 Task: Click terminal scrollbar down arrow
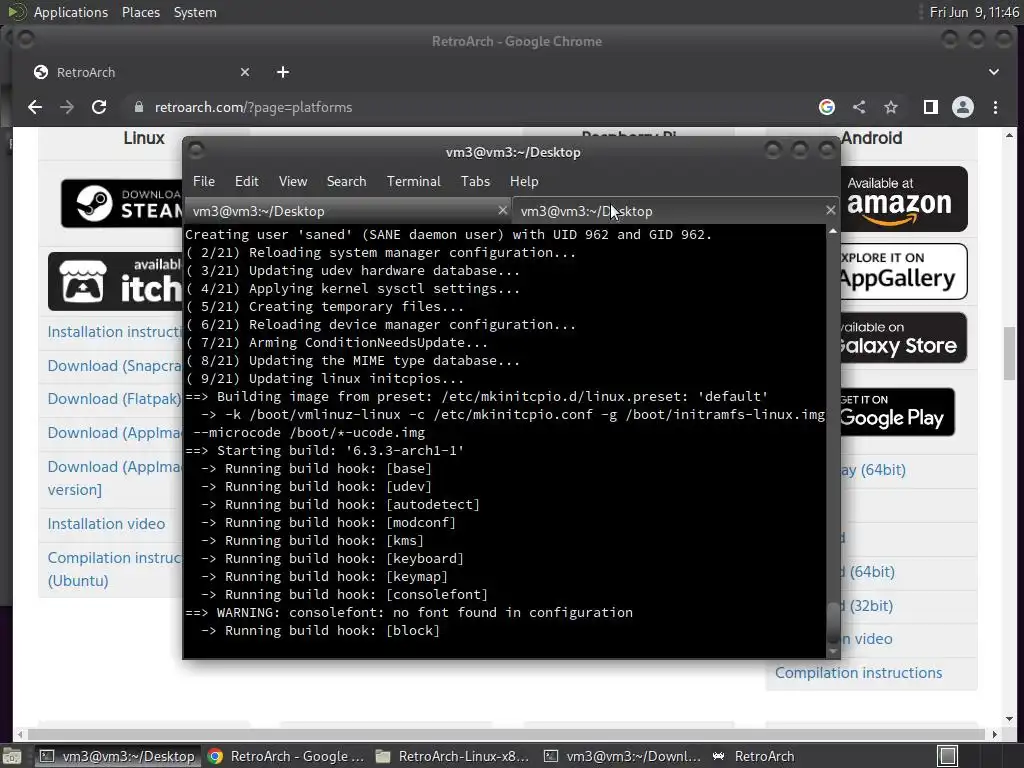[x=833, y=652]
